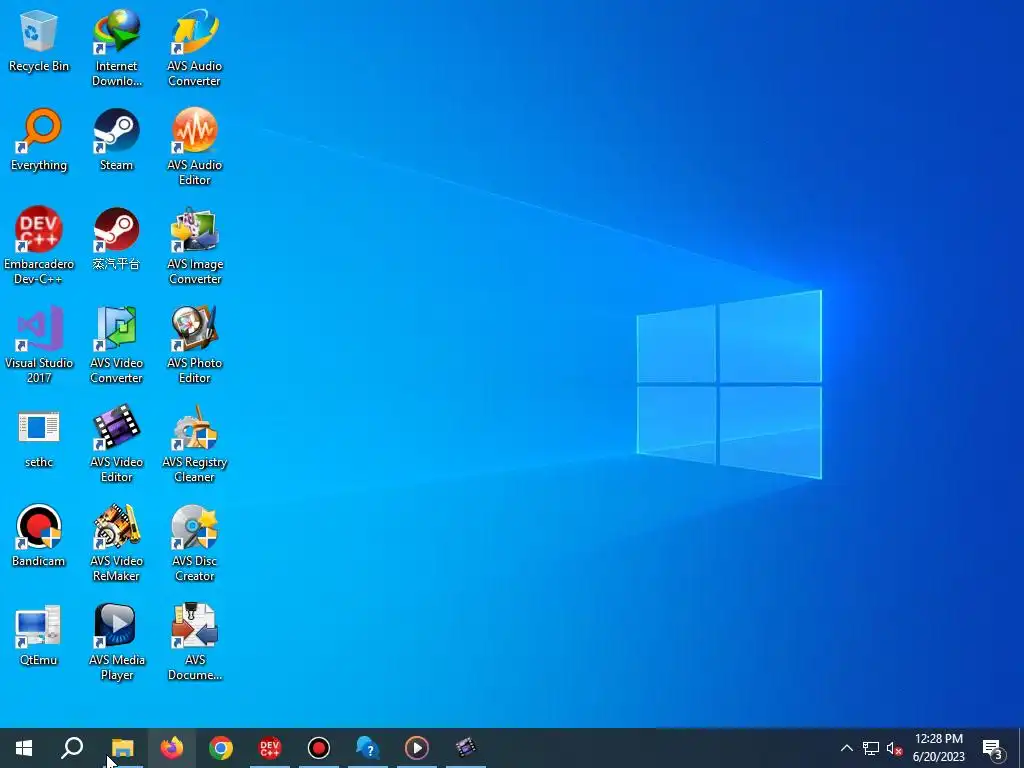This screenshot has height=768, width=1024.
Task: Switch to Firefox in the taskbar
Action: tap(172, 748)
